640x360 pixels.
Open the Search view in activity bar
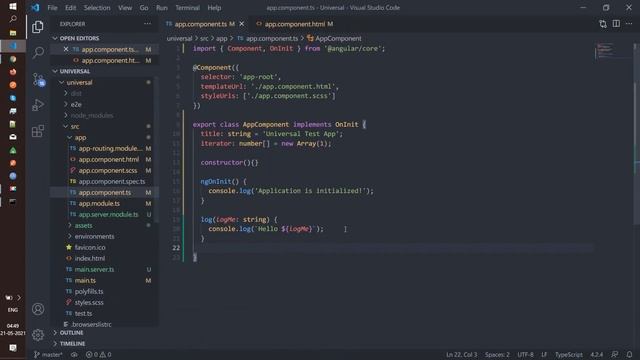click(38, 52)
